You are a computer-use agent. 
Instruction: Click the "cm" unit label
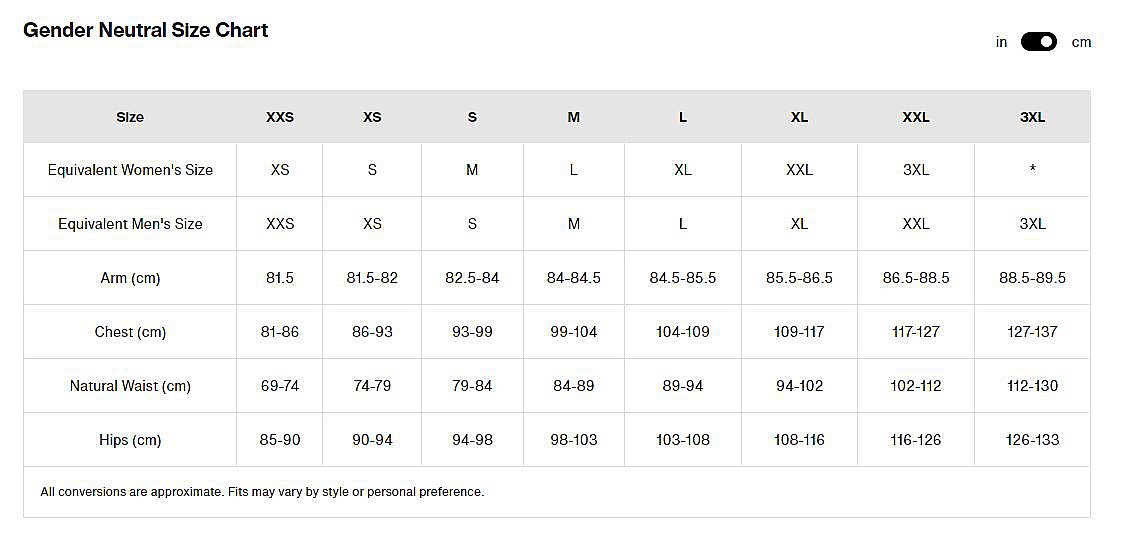coord(1081,42)
